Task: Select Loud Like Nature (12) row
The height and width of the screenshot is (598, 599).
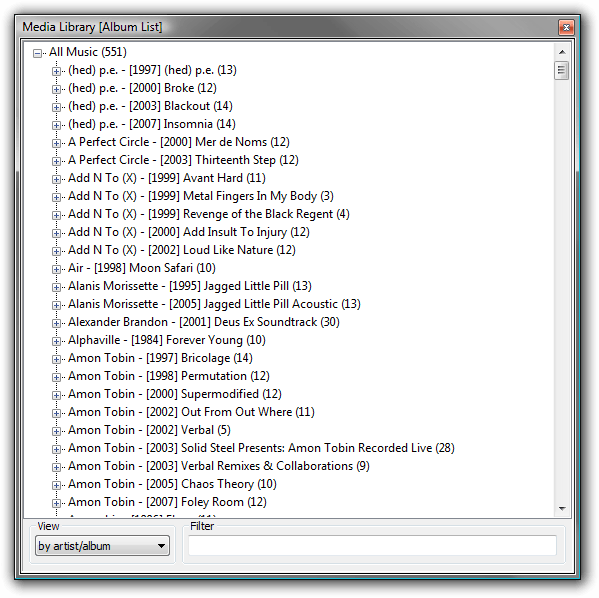Action: pyautogui.click(x=182, y=250)
